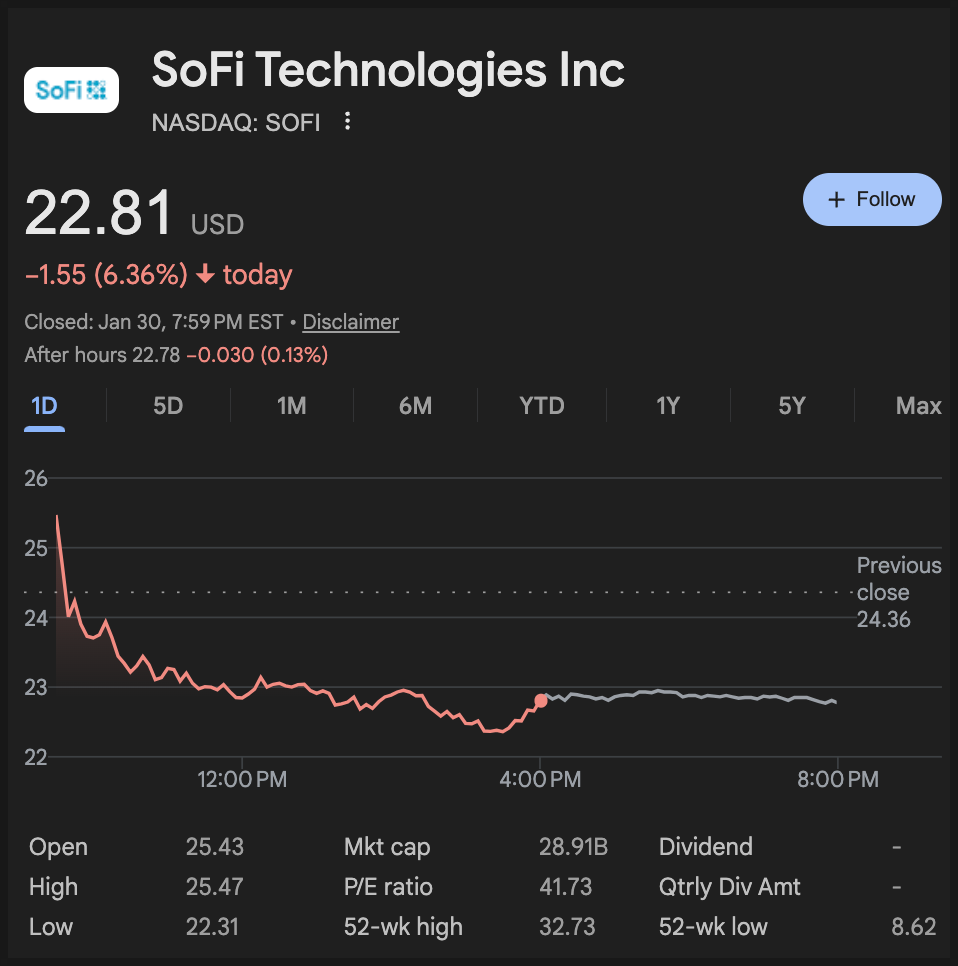Open the three-dot more options menu

point(347,122)
